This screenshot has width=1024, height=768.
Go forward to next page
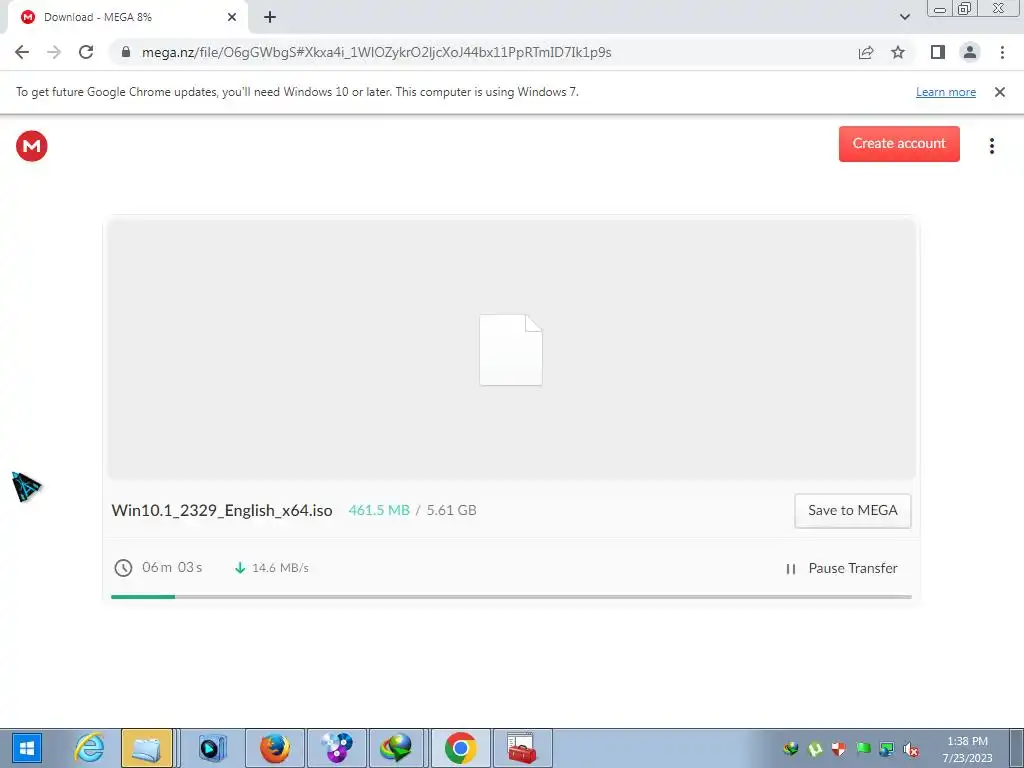point(54,52)
